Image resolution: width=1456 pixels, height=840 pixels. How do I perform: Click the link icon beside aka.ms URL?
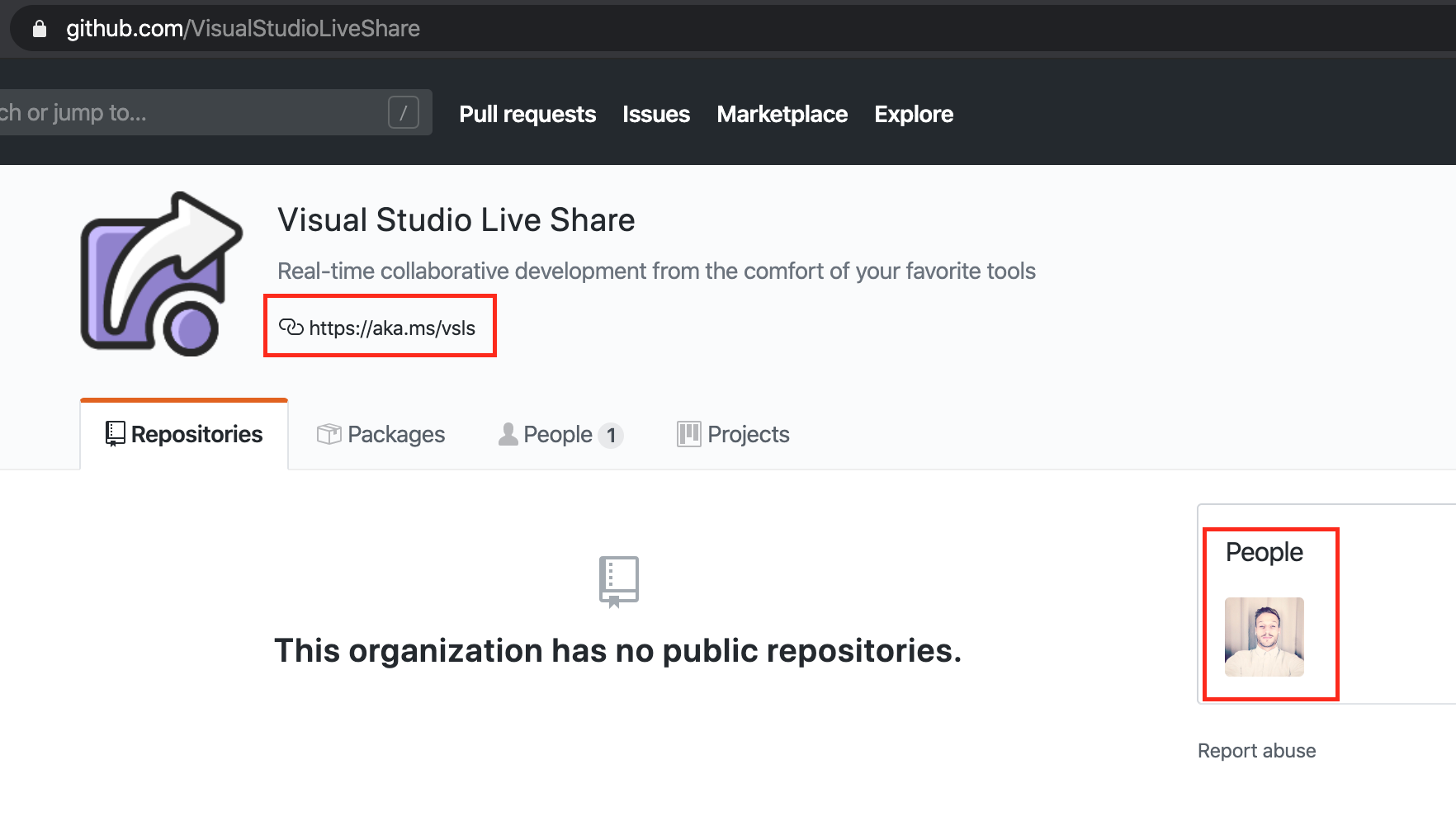[291, 328]
